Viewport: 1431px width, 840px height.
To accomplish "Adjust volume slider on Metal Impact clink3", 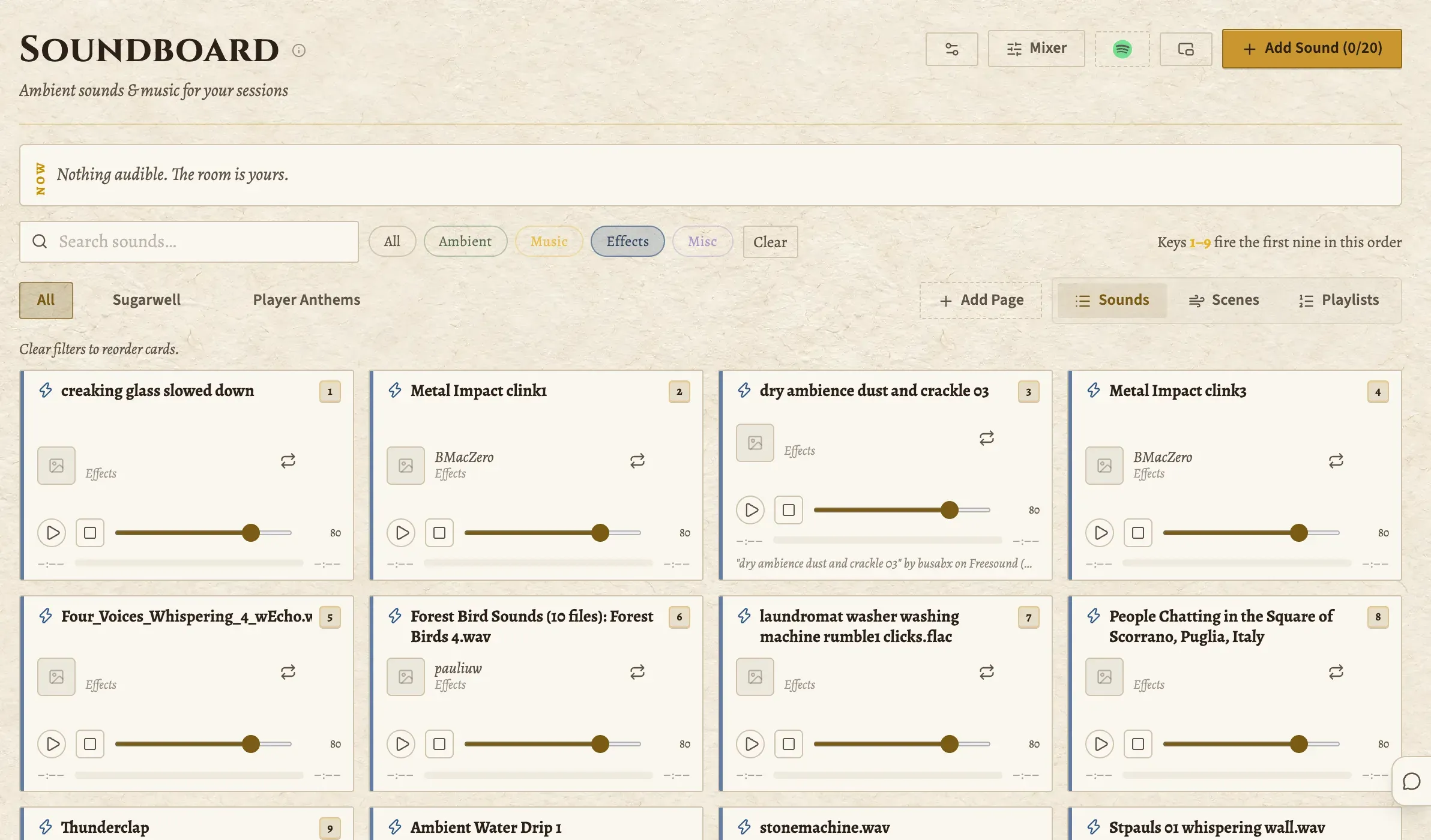I will 1251,533.
